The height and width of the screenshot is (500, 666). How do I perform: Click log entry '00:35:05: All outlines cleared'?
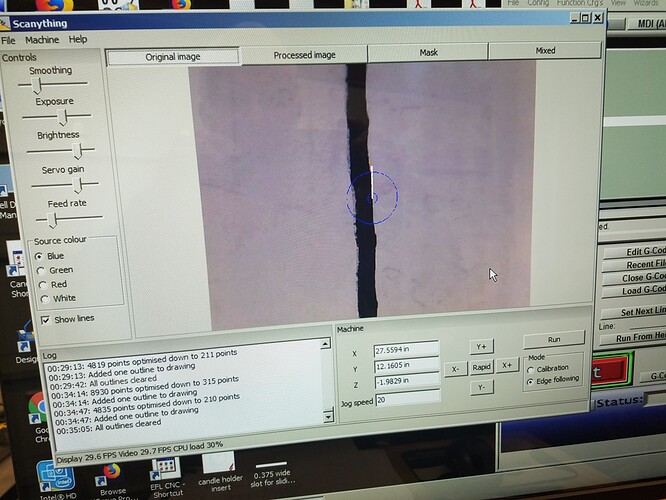point(109,427)
